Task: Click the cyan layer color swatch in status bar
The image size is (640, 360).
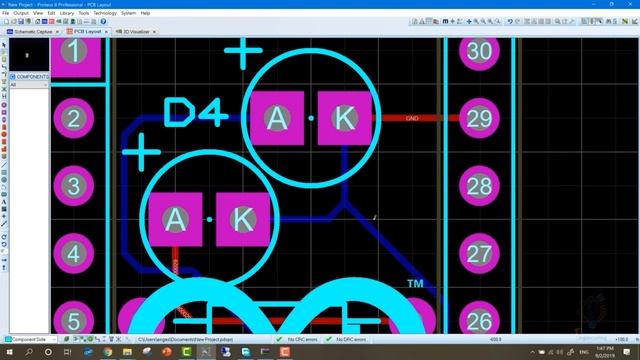Action: 8,339
